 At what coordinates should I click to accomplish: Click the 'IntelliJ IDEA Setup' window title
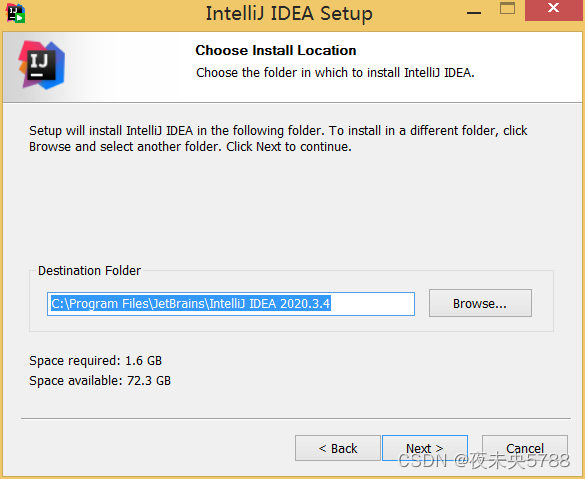tap(289, 13)
